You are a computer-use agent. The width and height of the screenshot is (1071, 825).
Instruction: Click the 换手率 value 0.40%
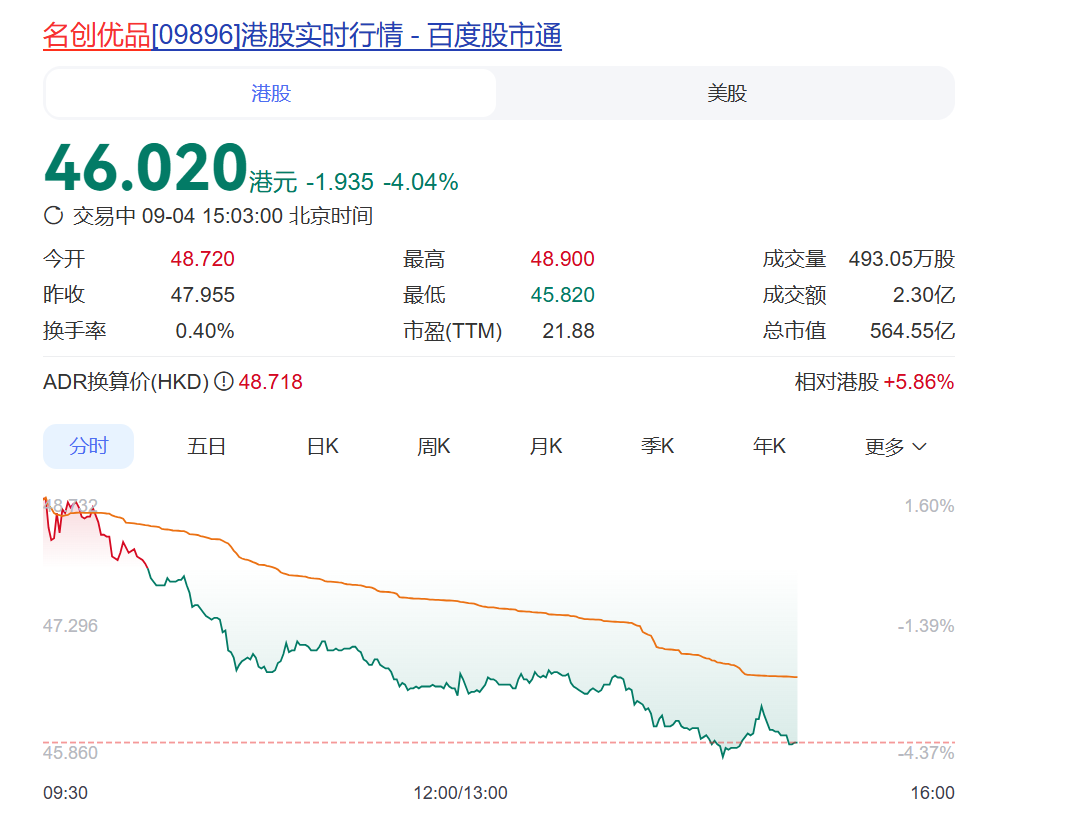(x=205, y=331)
